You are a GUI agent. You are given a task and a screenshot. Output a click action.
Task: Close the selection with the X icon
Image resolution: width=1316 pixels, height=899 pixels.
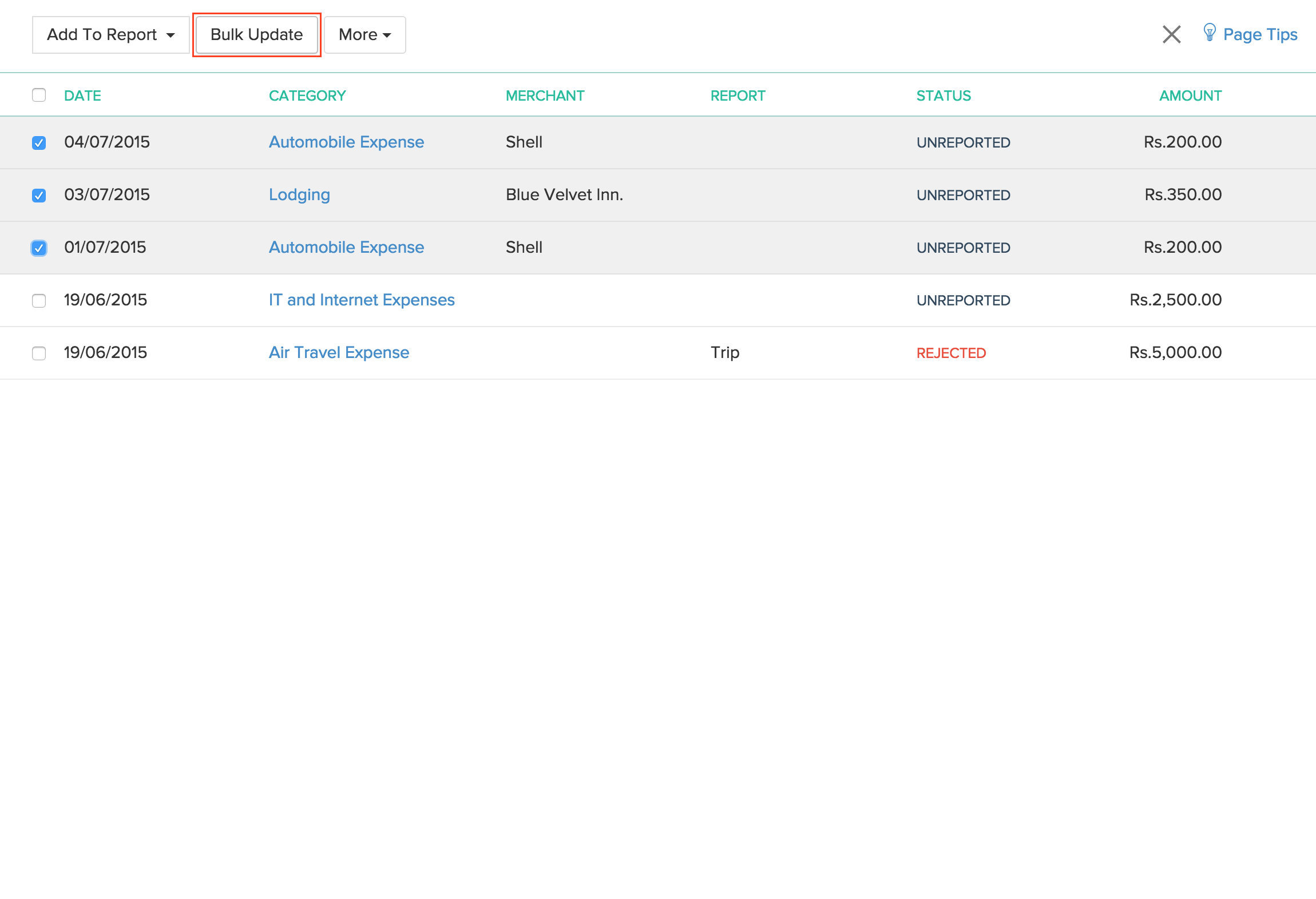click(1171, 34)
